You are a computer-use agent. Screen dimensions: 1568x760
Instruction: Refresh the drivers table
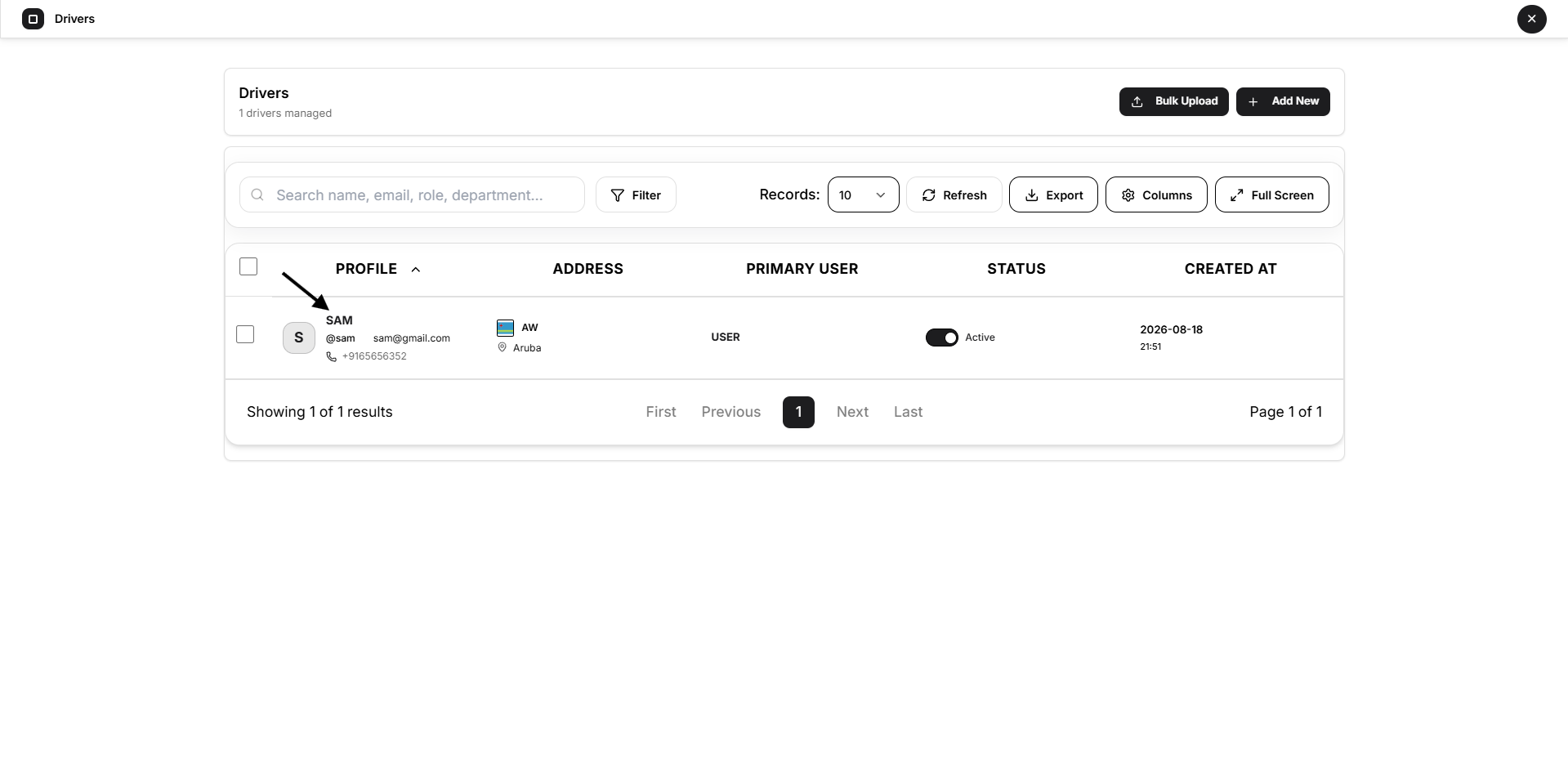pyautogui.click(x=954, y=194)
